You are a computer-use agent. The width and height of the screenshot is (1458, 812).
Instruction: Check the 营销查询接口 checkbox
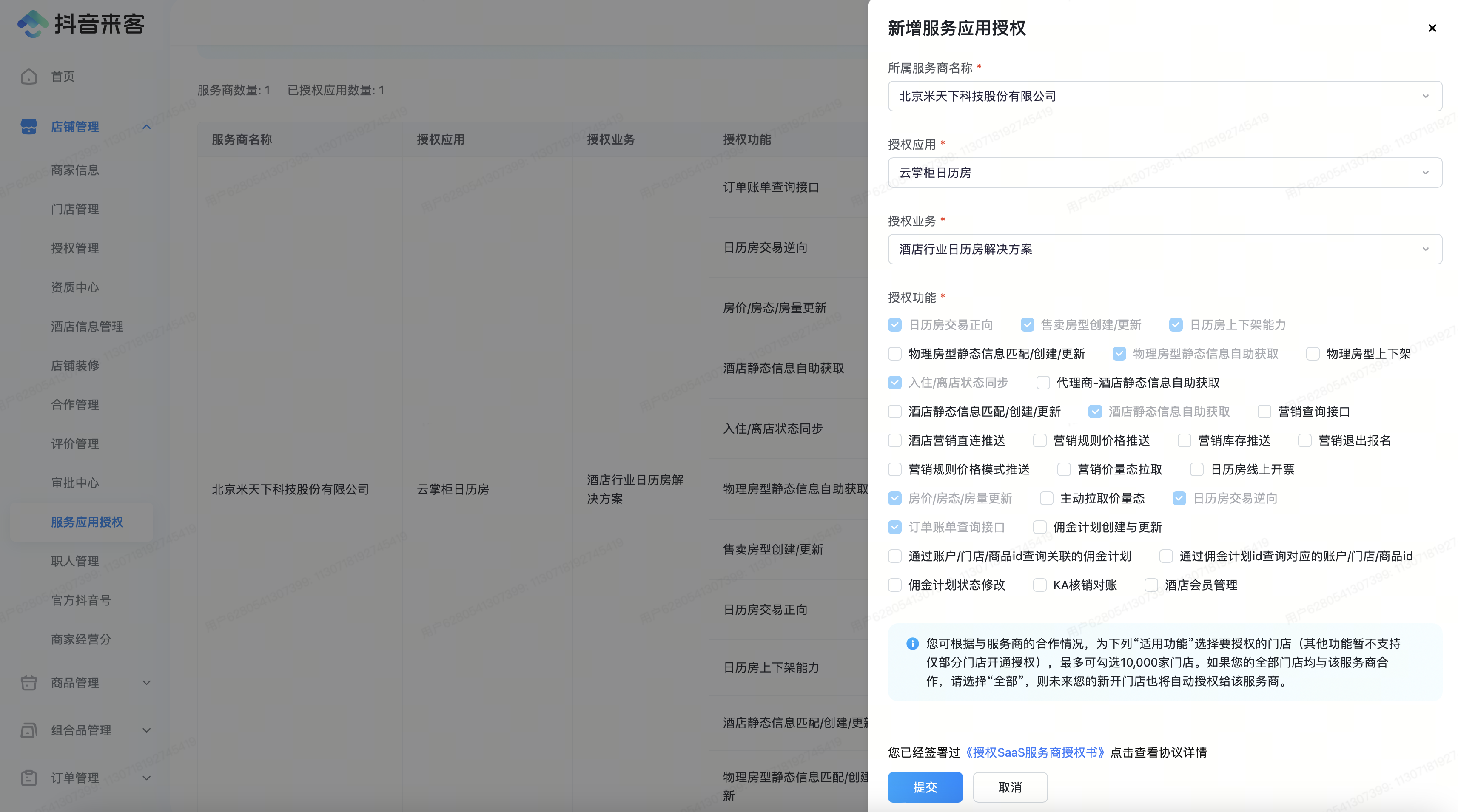[1264, 412]
